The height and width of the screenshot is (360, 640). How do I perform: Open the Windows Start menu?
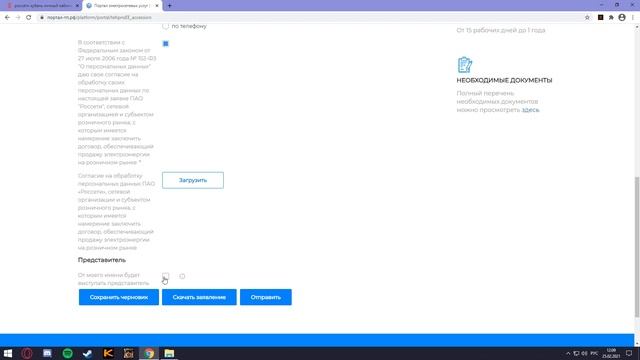click(x=8, y=353)
